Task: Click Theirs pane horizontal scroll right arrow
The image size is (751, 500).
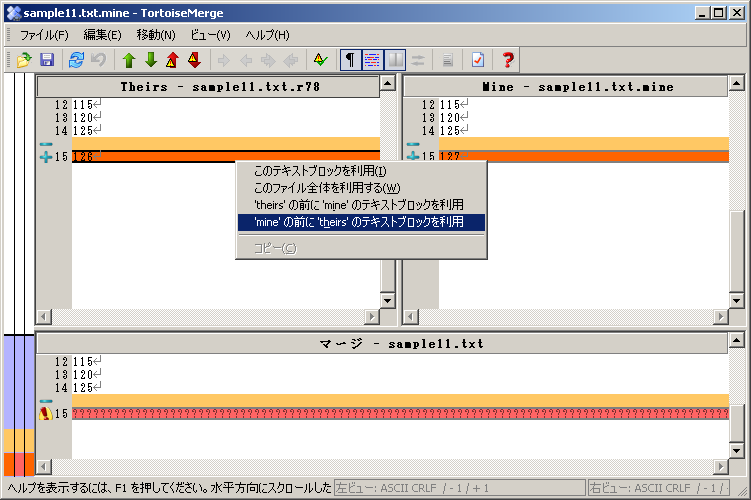Action: click(372, 317)
